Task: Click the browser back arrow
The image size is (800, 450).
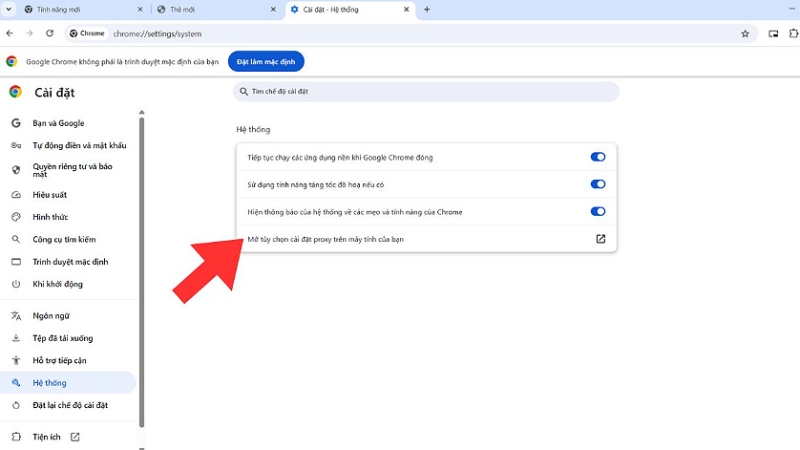Action: 10,33
